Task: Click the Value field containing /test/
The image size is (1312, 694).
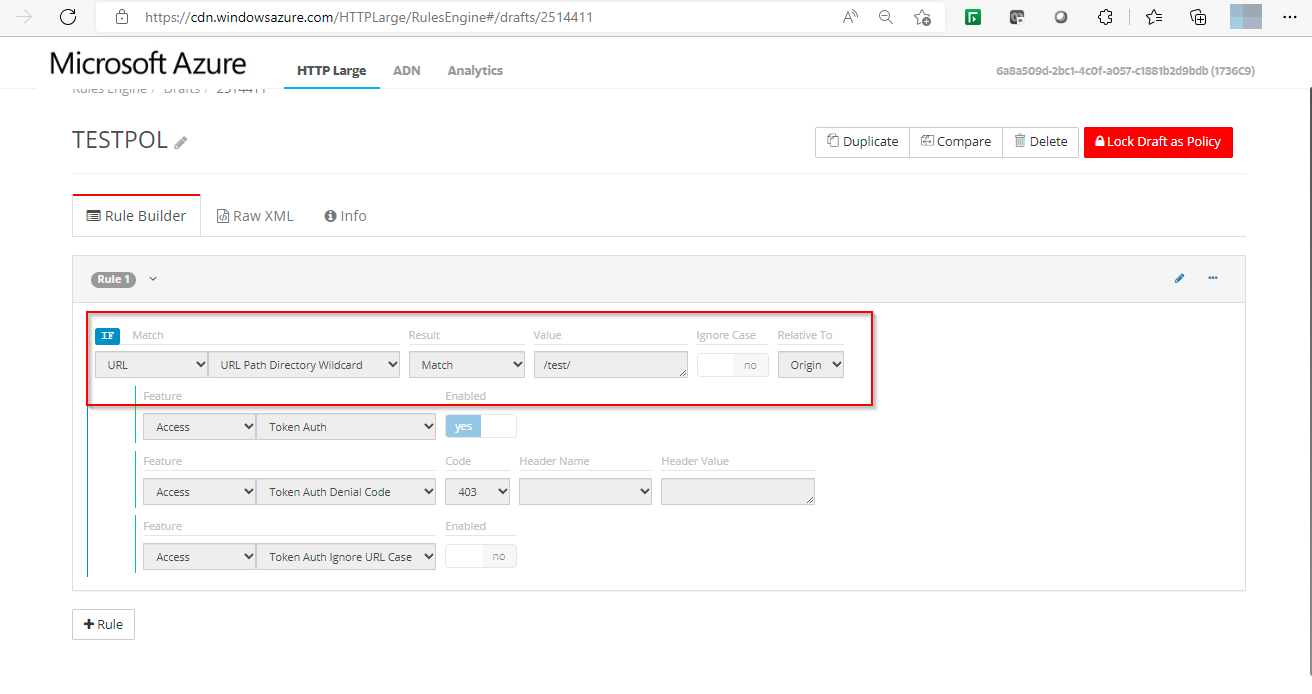Action: [611, 365]
